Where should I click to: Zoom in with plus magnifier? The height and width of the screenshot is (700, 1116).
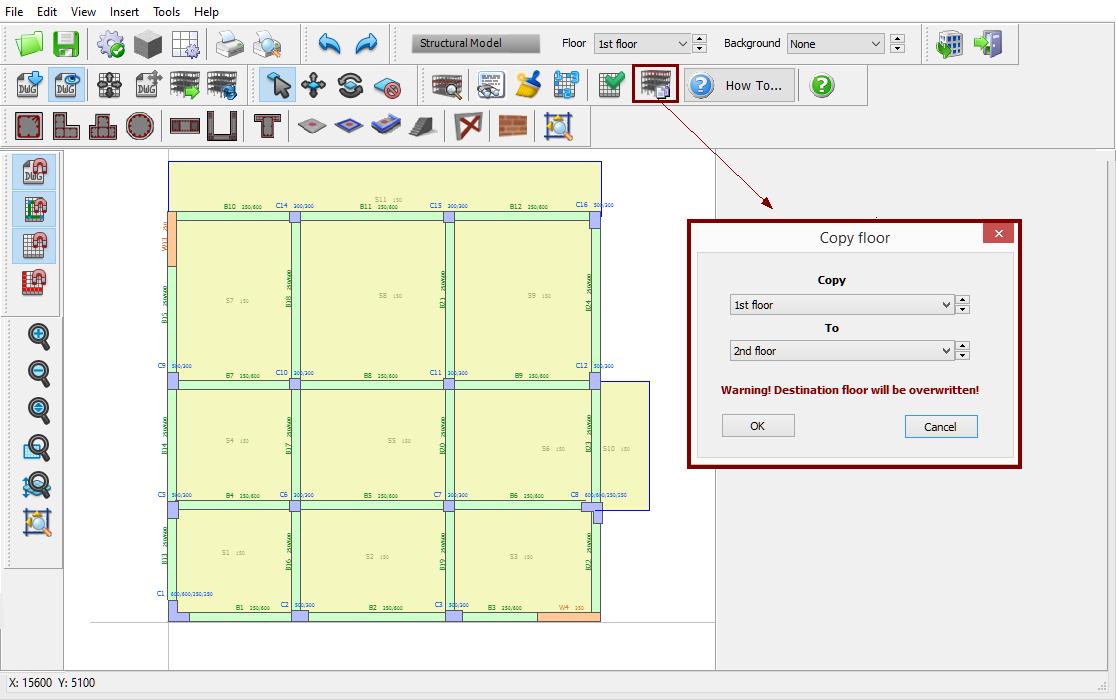tap(38, 336)
